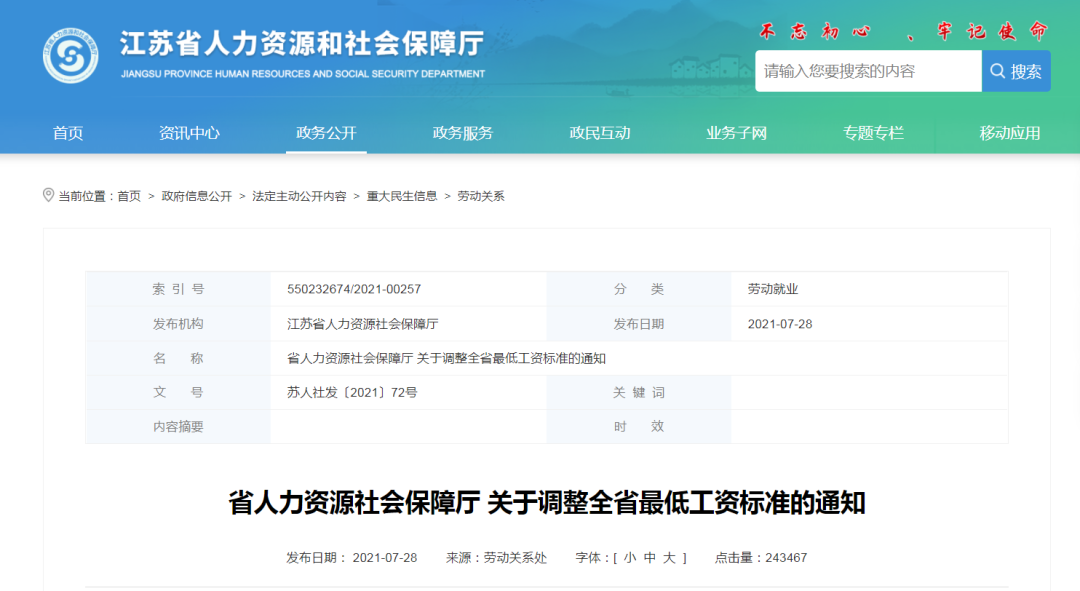The width and height of the screenshot is (1080, 591).
Task: Click the English department name subtitle
Action: [x=303, y=74]
